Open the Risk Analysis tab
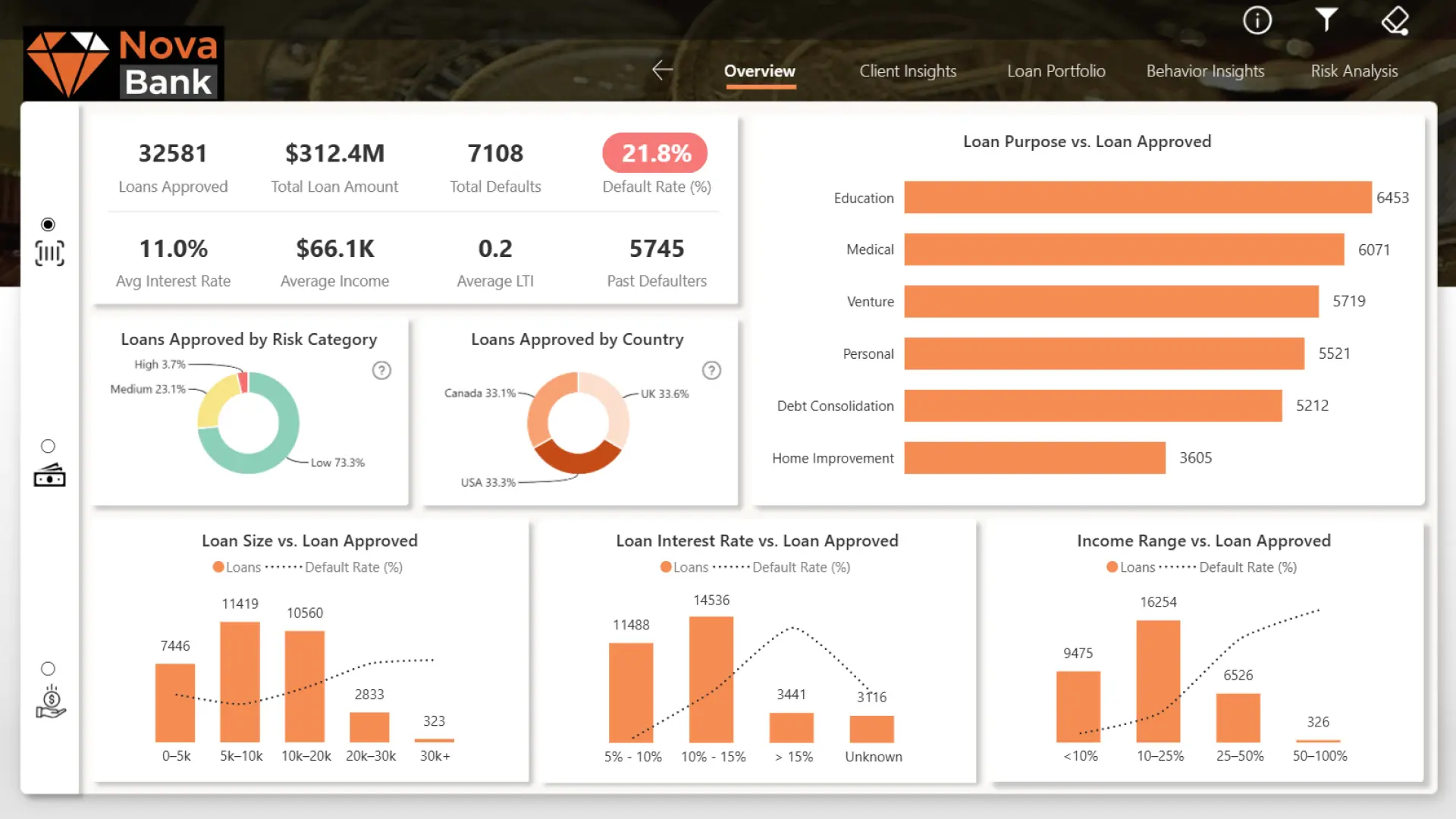This screenshot has height=819, width=1456. [x=1354, y=71]
